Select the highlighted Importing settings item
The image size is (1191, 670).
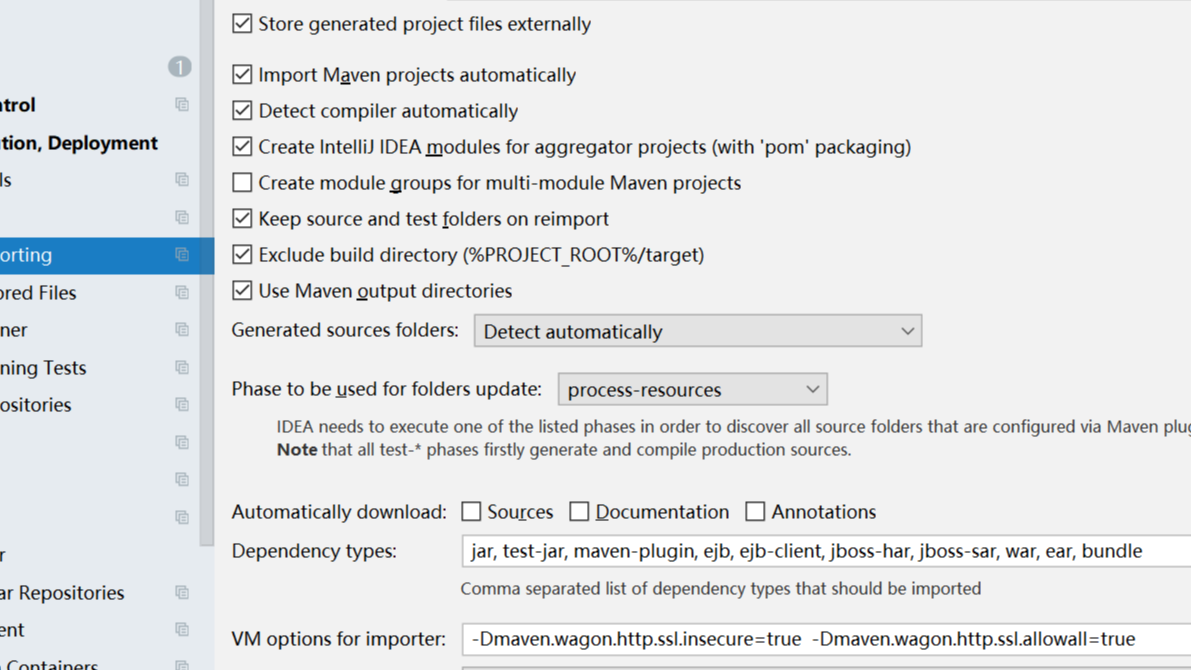pos(30,255)
